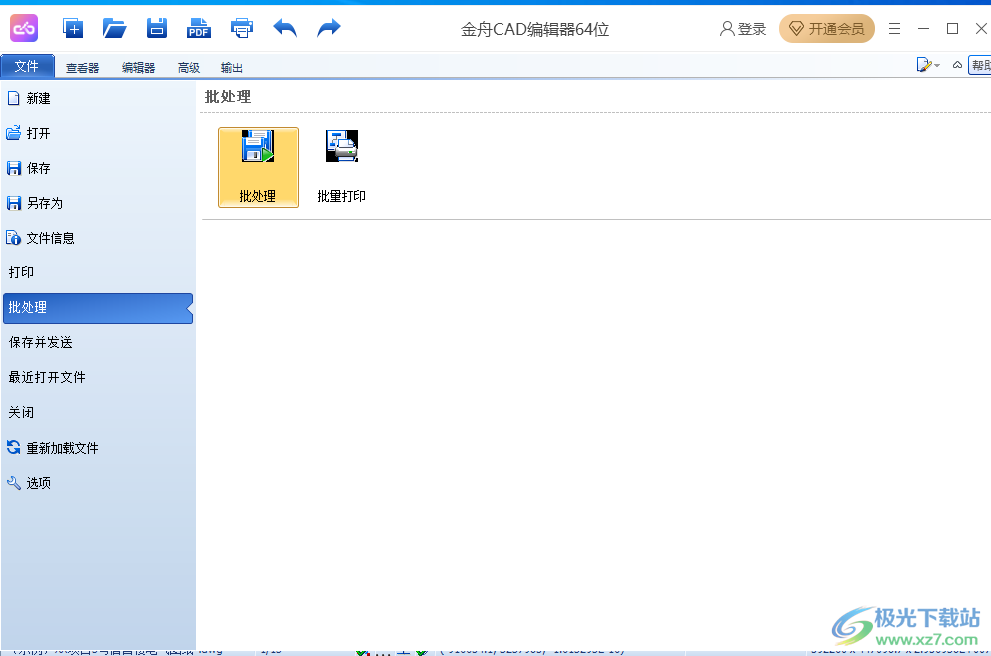Collapse the ribbon with the caret icon

pos(958,65)
